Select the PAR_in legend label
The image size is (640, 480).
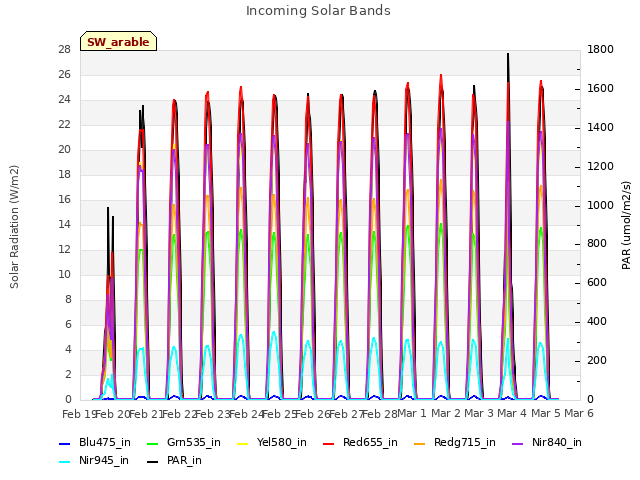click(x=184, y=460)
